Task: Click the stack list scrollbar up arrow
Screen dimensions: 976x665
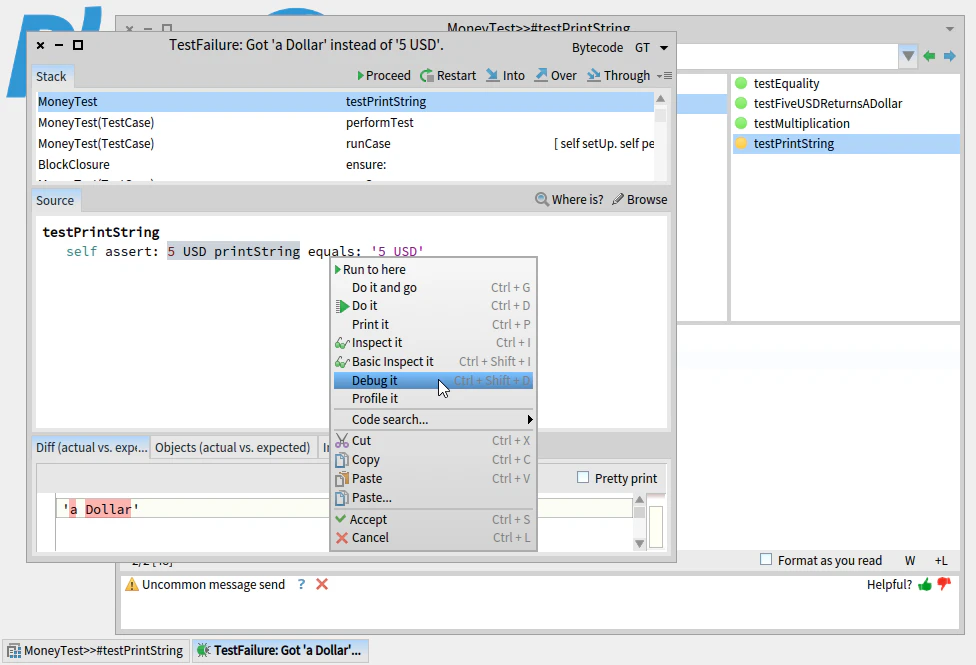Action: click(661, 99)
